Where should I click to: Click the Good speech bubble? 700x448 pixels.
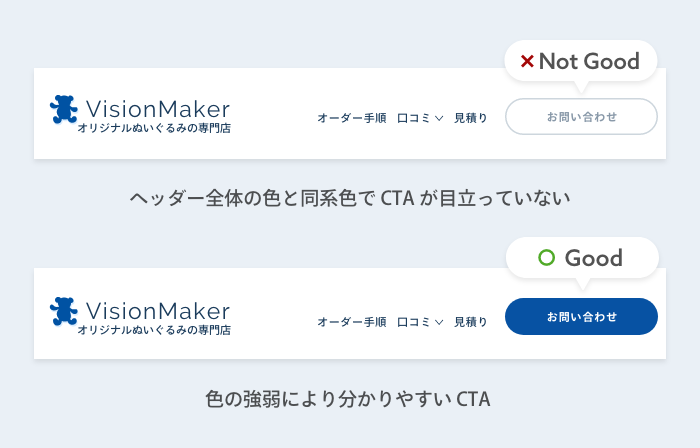click(x=582, y=258)
